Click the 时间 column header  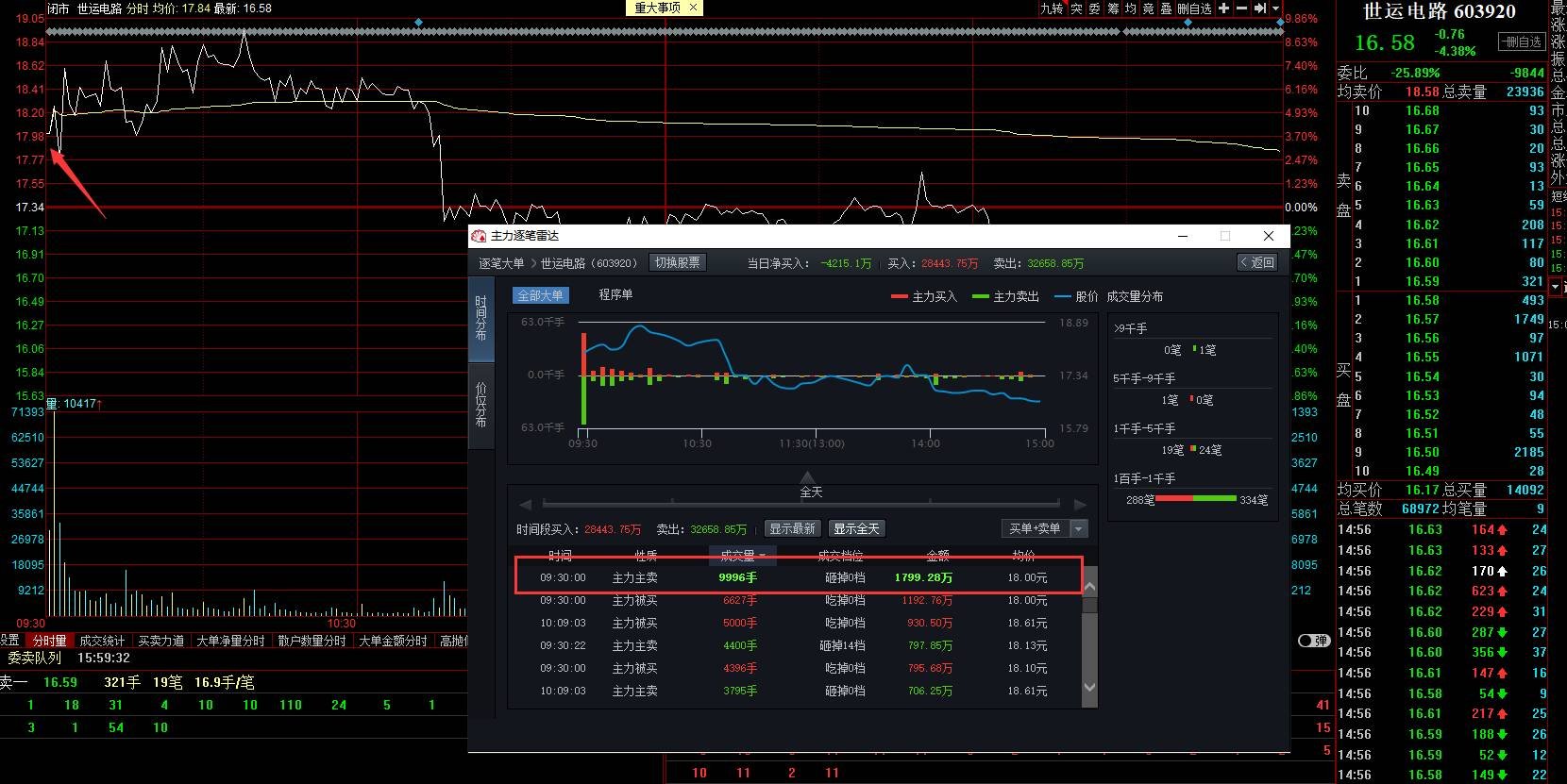[x=561, y=556]
